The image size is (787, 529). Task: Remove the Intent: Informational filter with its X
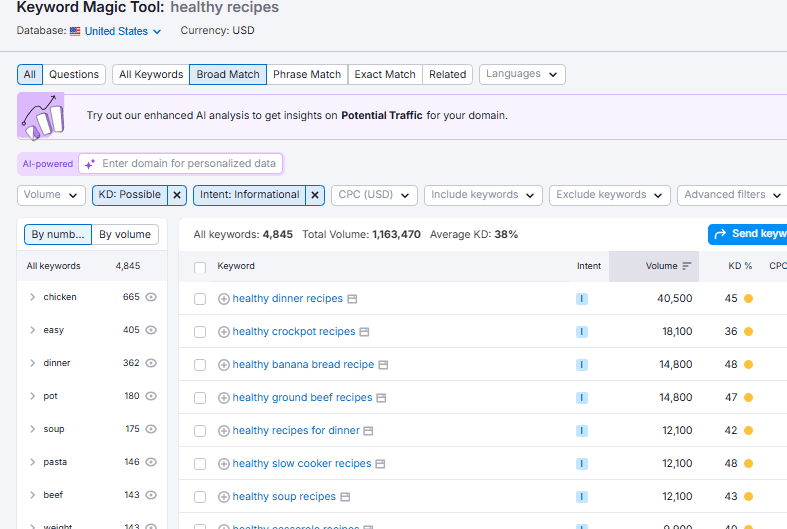point(315,195)
